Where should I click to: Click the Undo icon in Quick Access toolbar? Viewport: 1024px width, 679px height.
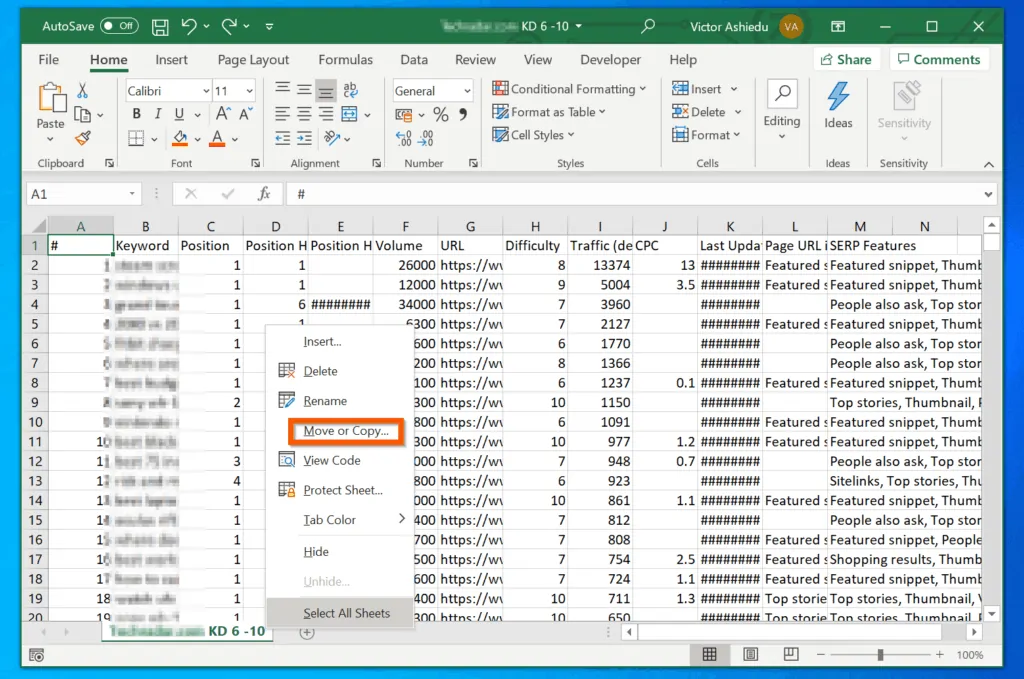click(190, 26)
